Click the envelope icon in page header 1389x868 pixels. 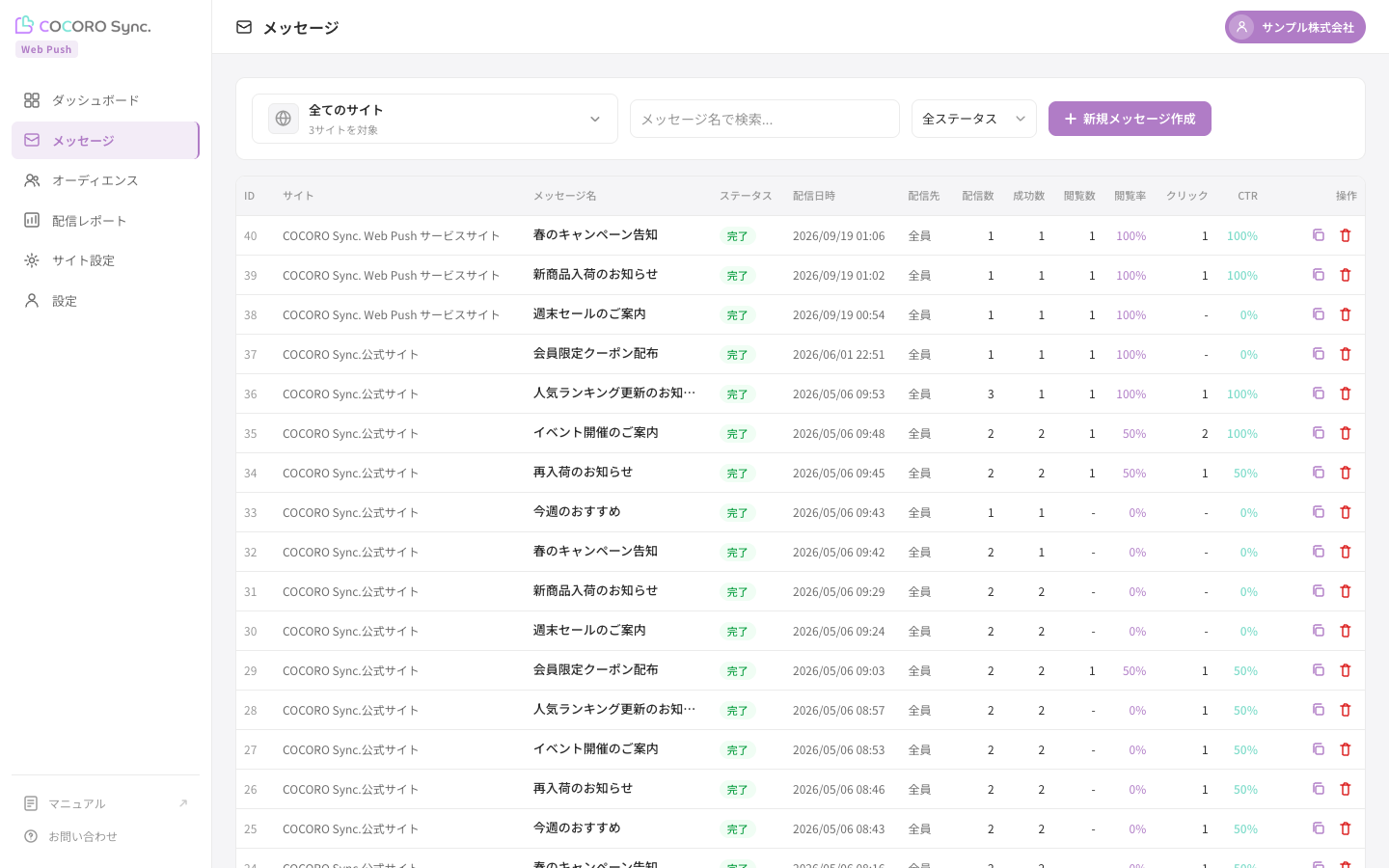coord(244,27)
